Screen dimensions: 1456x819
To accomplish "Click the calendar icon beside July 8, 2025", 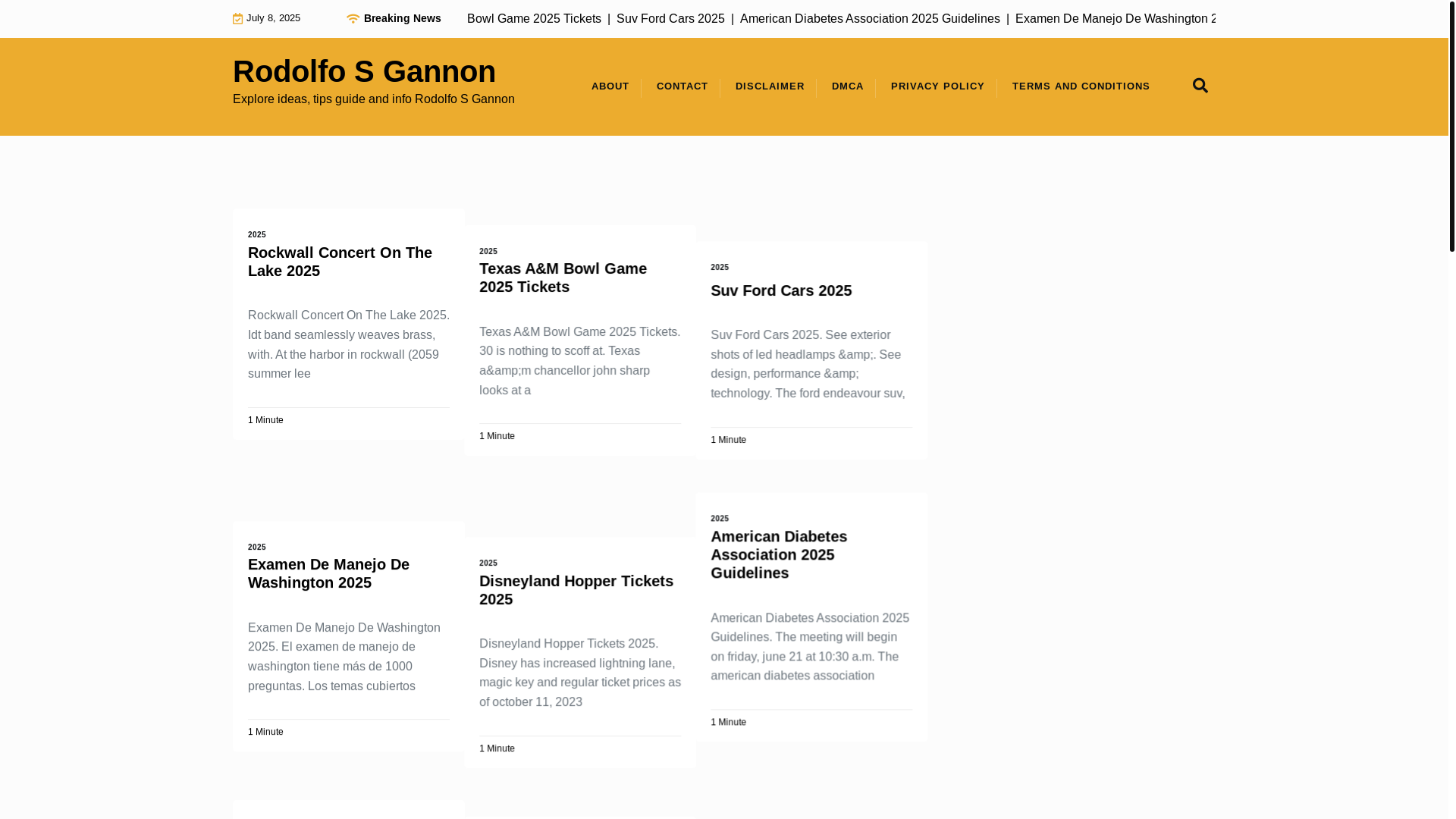I will click(237, 19).
